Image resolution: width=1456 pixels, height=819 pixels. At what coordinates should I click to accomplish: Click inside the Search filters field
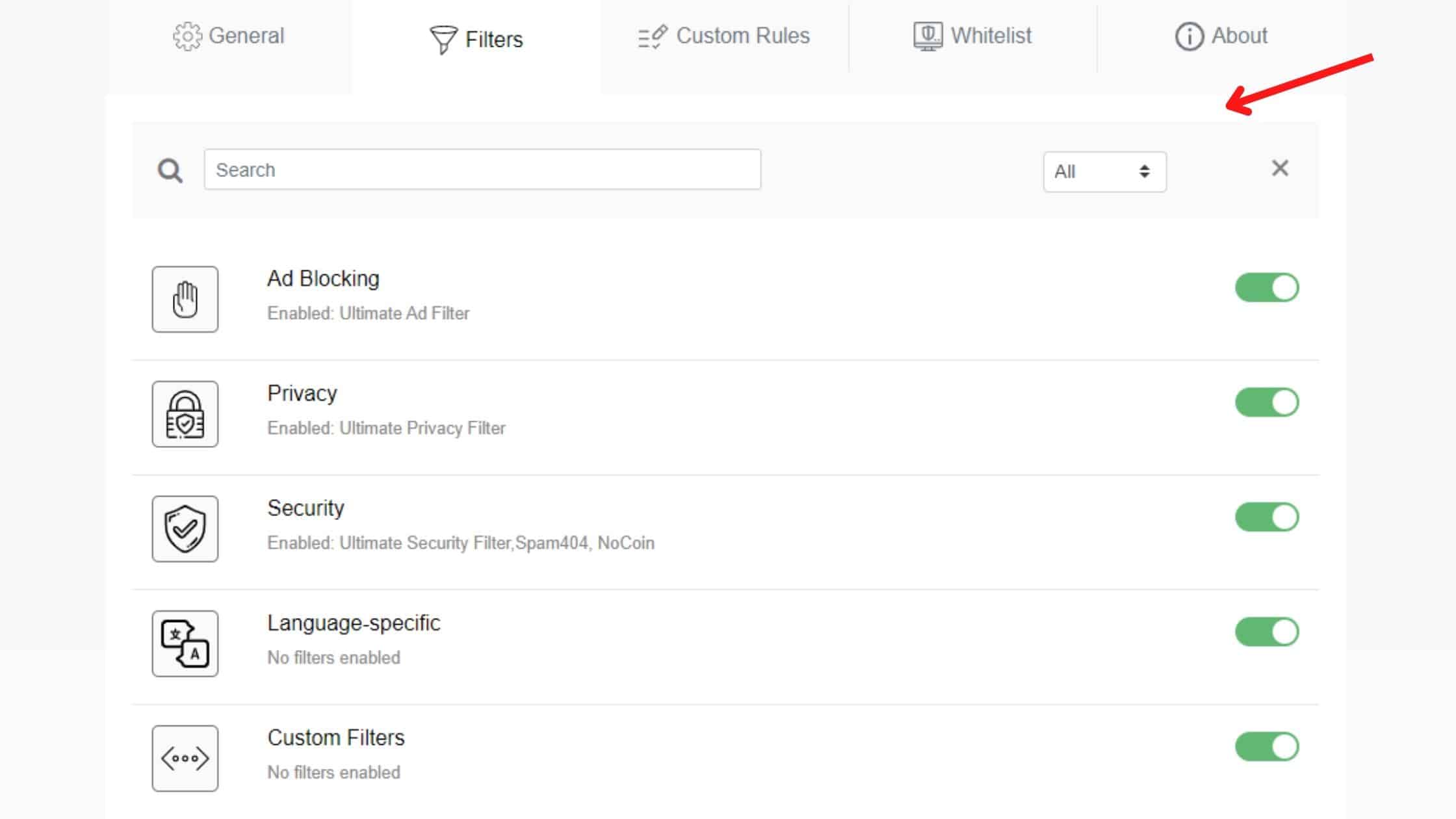(x=482, y=170)
